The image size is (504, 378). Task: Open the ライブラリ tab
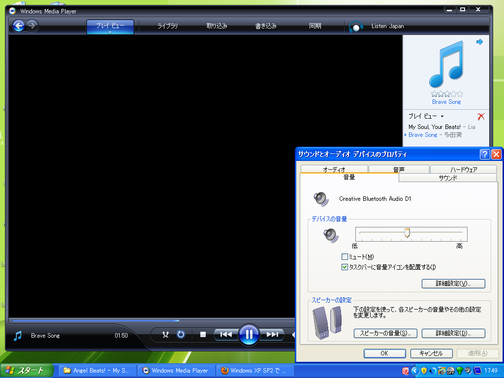tap(168, 26)
